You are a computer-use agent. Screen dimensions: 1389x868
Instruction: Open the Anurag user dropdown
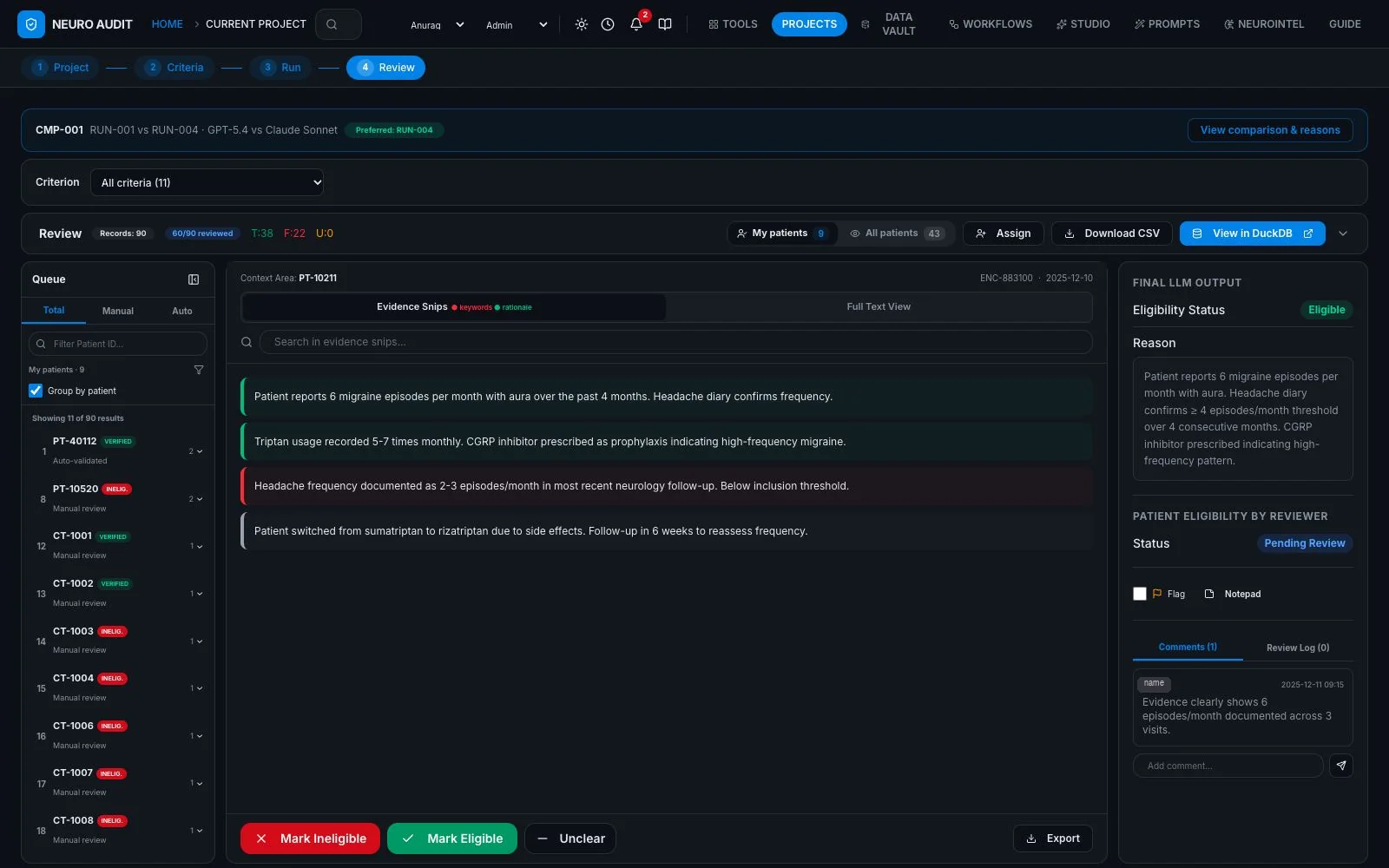coord(438,25)
